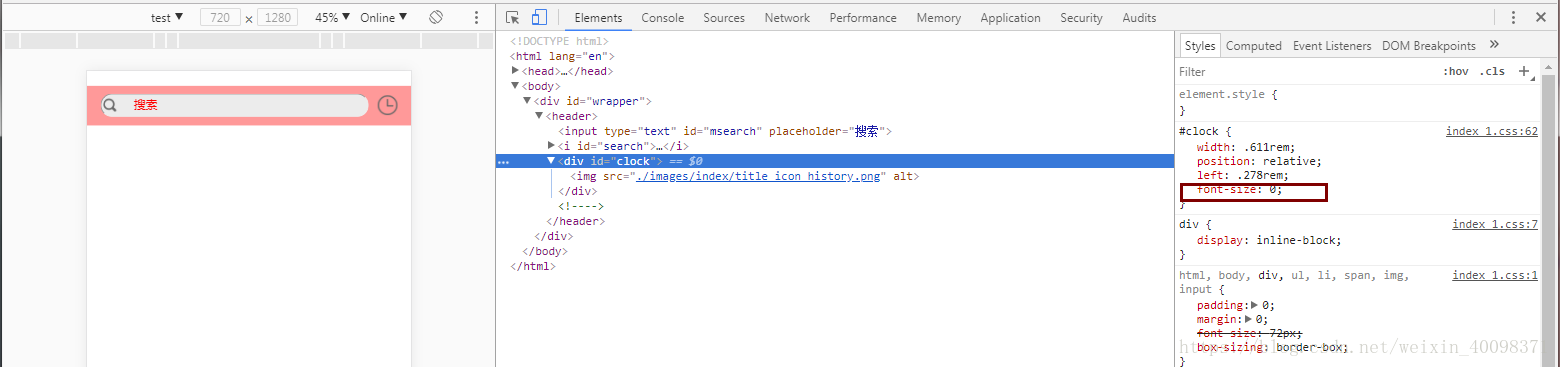Open index_1.css:62 source link
1560x367 pixels.
click(x=1492, y=131)
